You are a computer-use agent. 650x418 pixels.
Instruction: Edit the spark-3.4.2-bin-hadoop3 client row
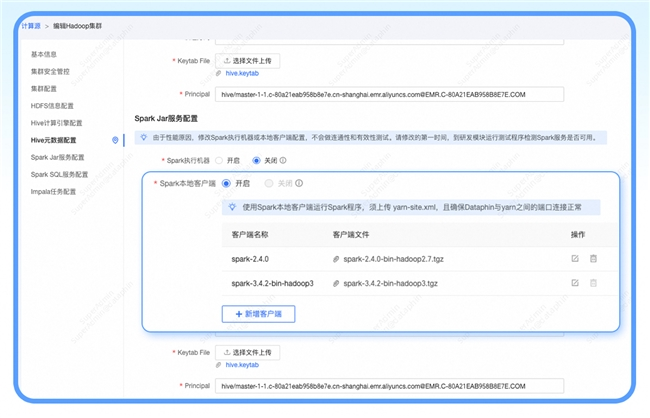tap(574, 283)
